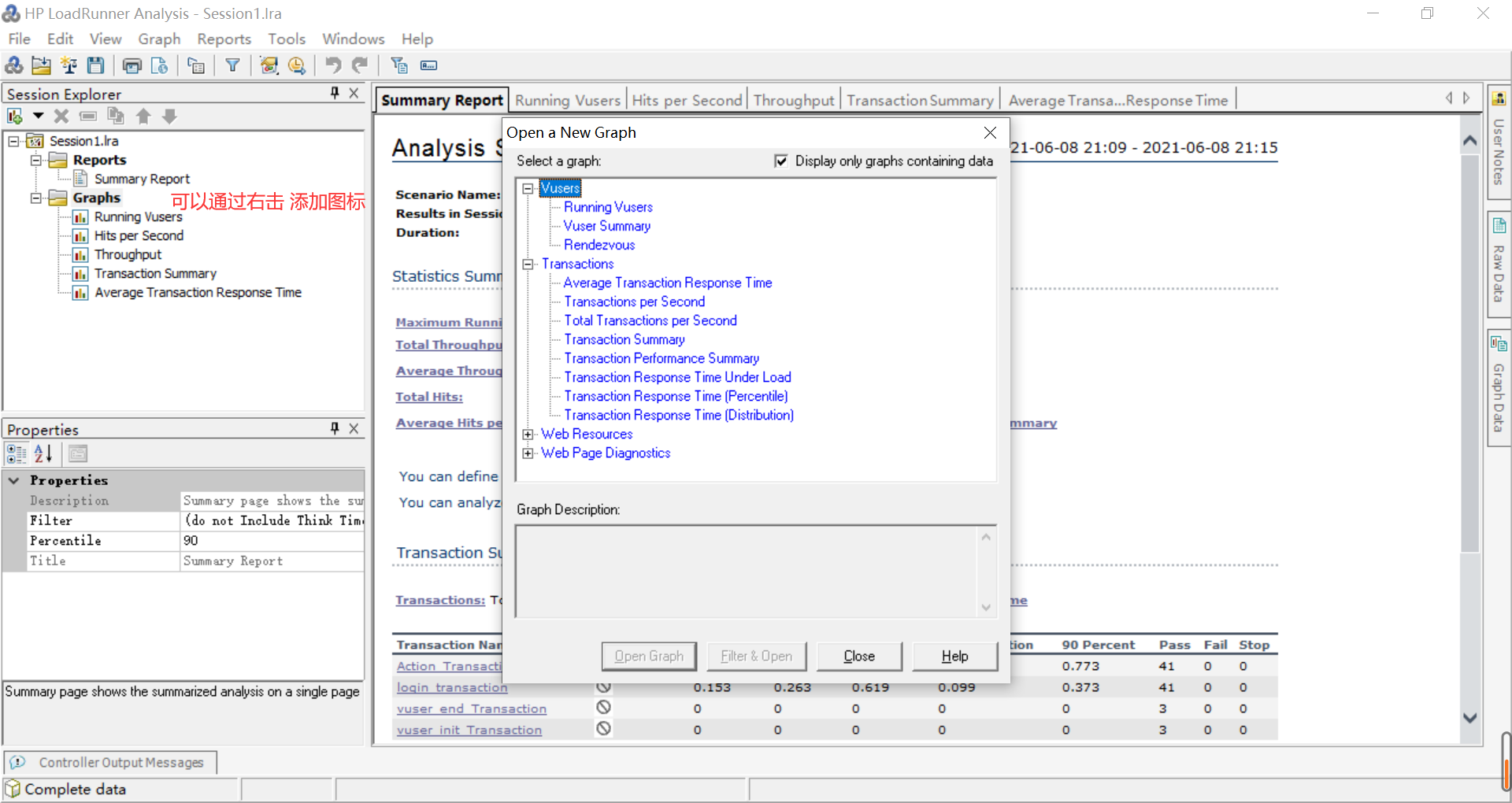
Task: Switch to the Transaction Summary tab
Action: (x=920, y=100)
